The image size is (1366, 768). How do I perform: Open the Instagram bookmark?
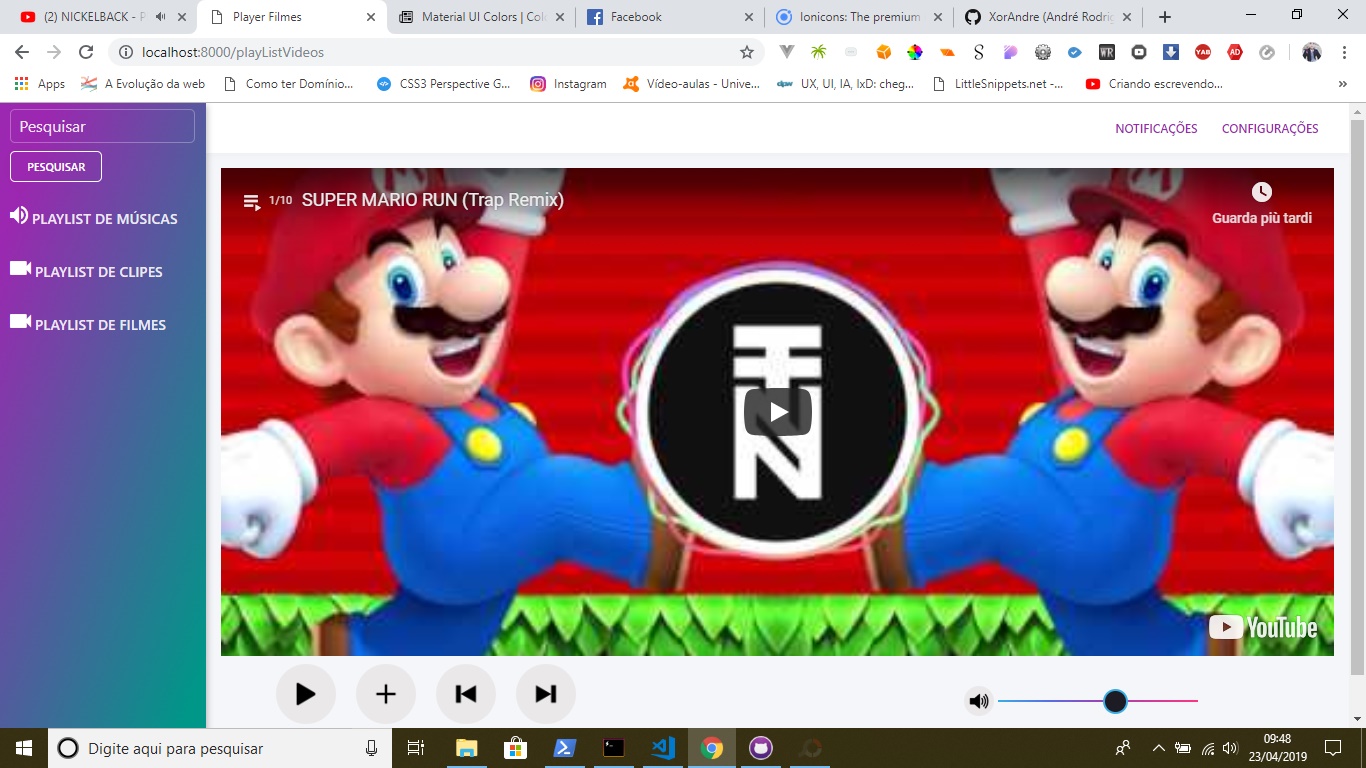(568, 84)
